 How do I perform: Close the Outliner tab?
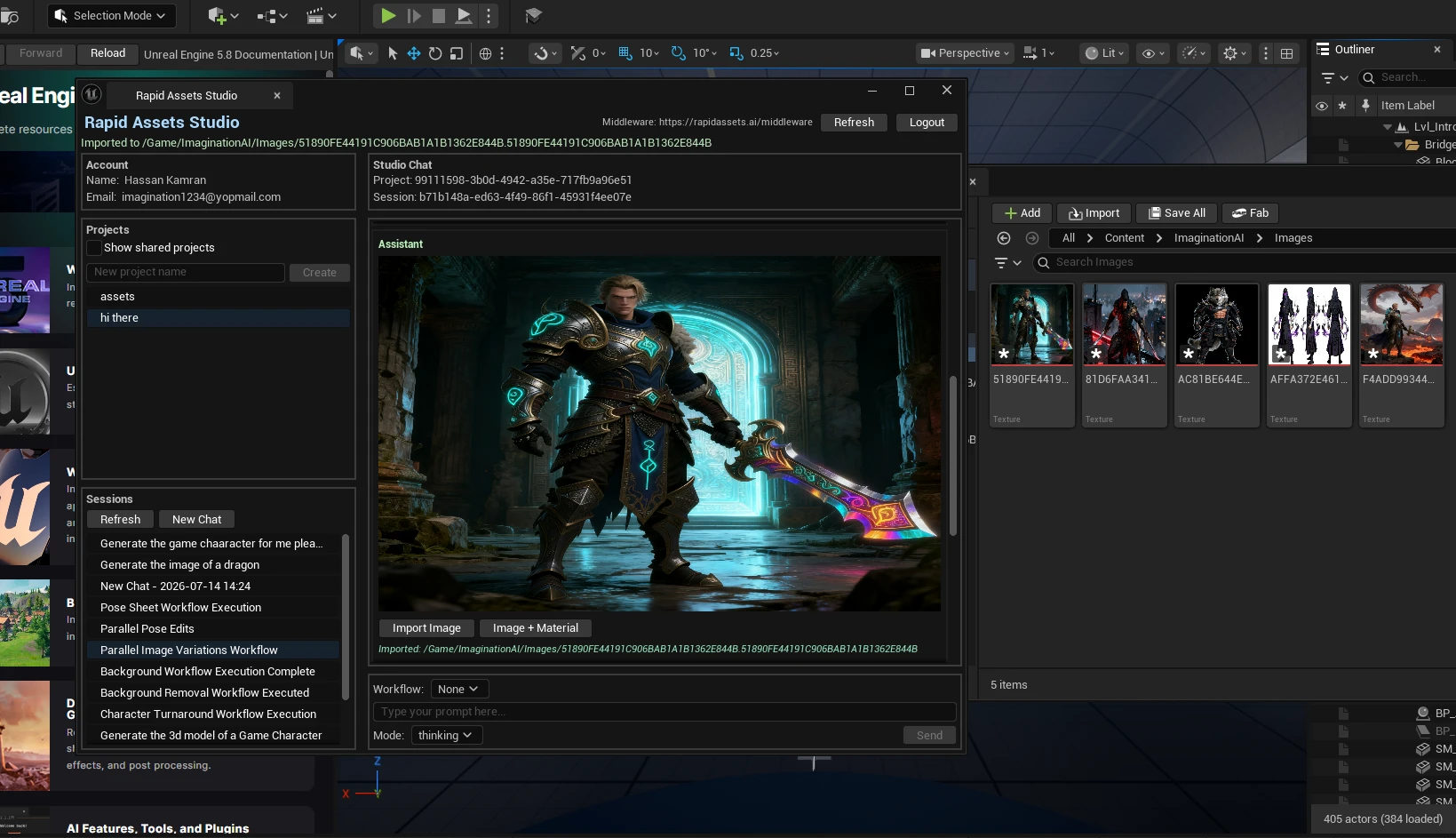[1437, 50]
